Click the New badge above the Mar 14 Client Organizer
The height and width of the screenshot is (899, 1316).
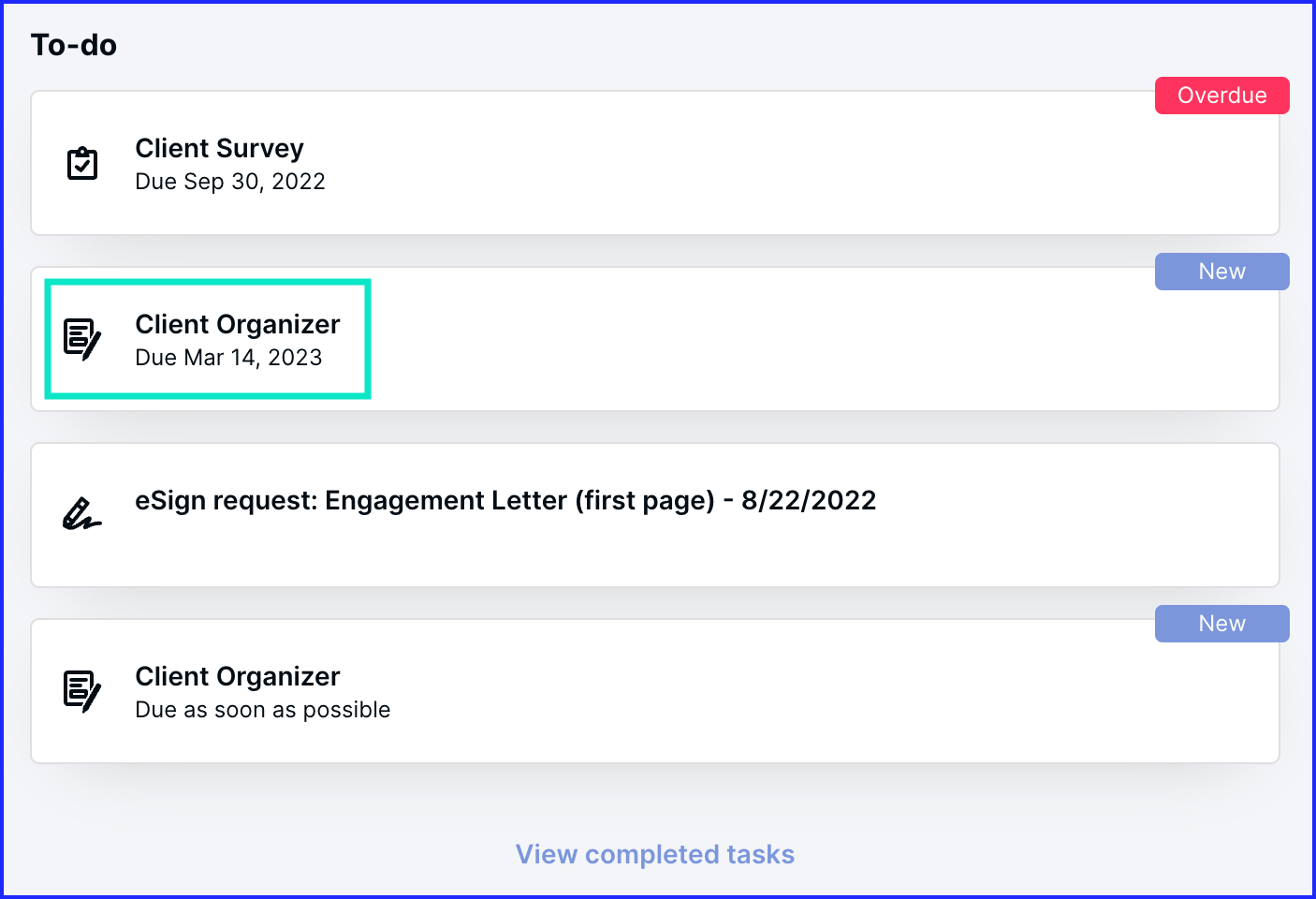1221,272
